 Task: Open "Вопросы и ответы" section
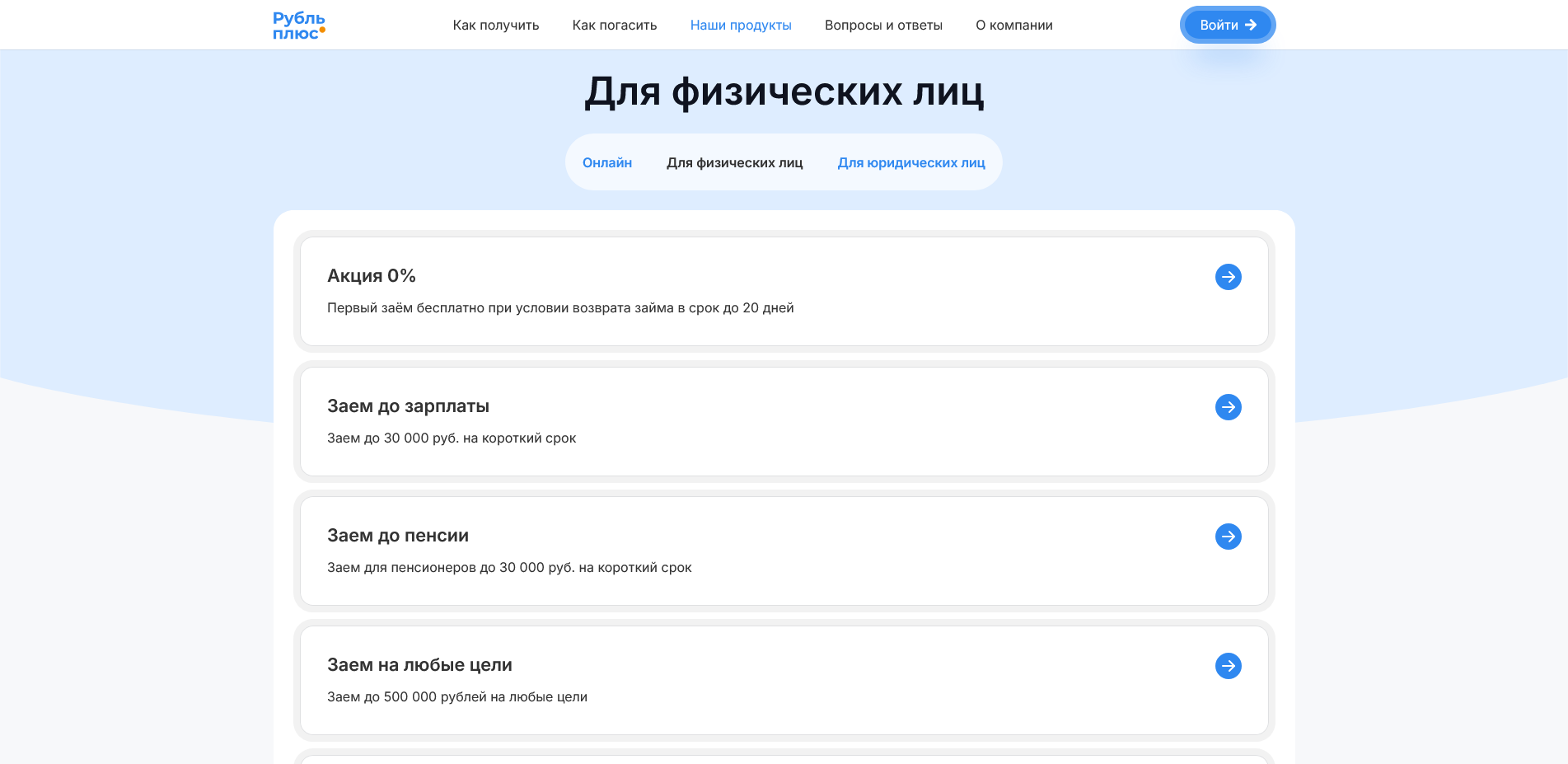click(883, 25)
